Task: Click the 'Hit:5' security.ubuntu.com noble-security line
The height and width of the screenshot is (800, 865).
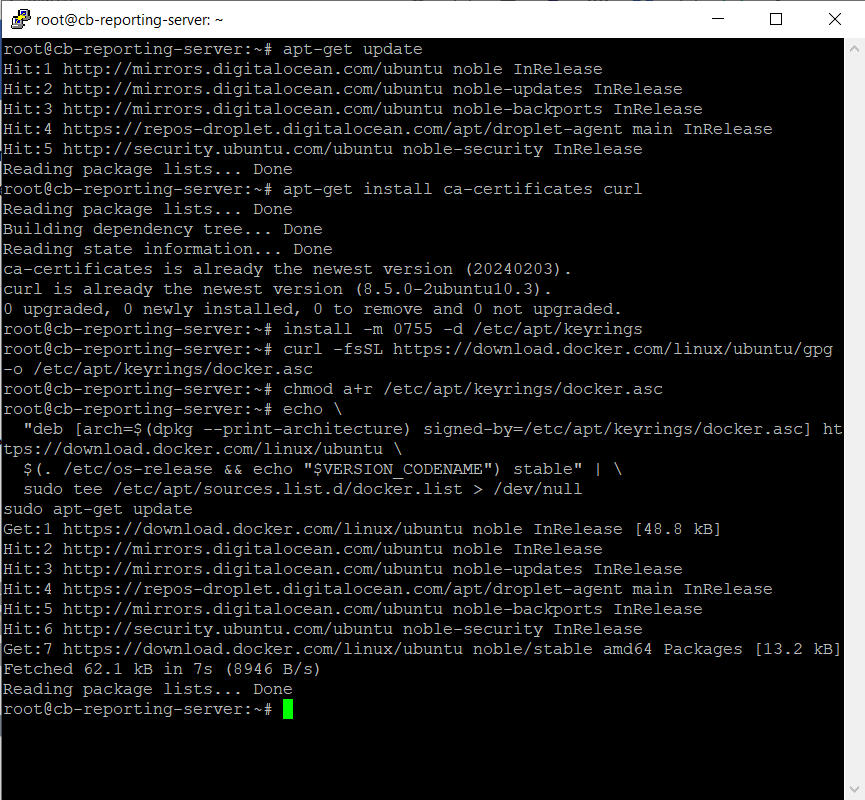Action: (x=323, y=149)
